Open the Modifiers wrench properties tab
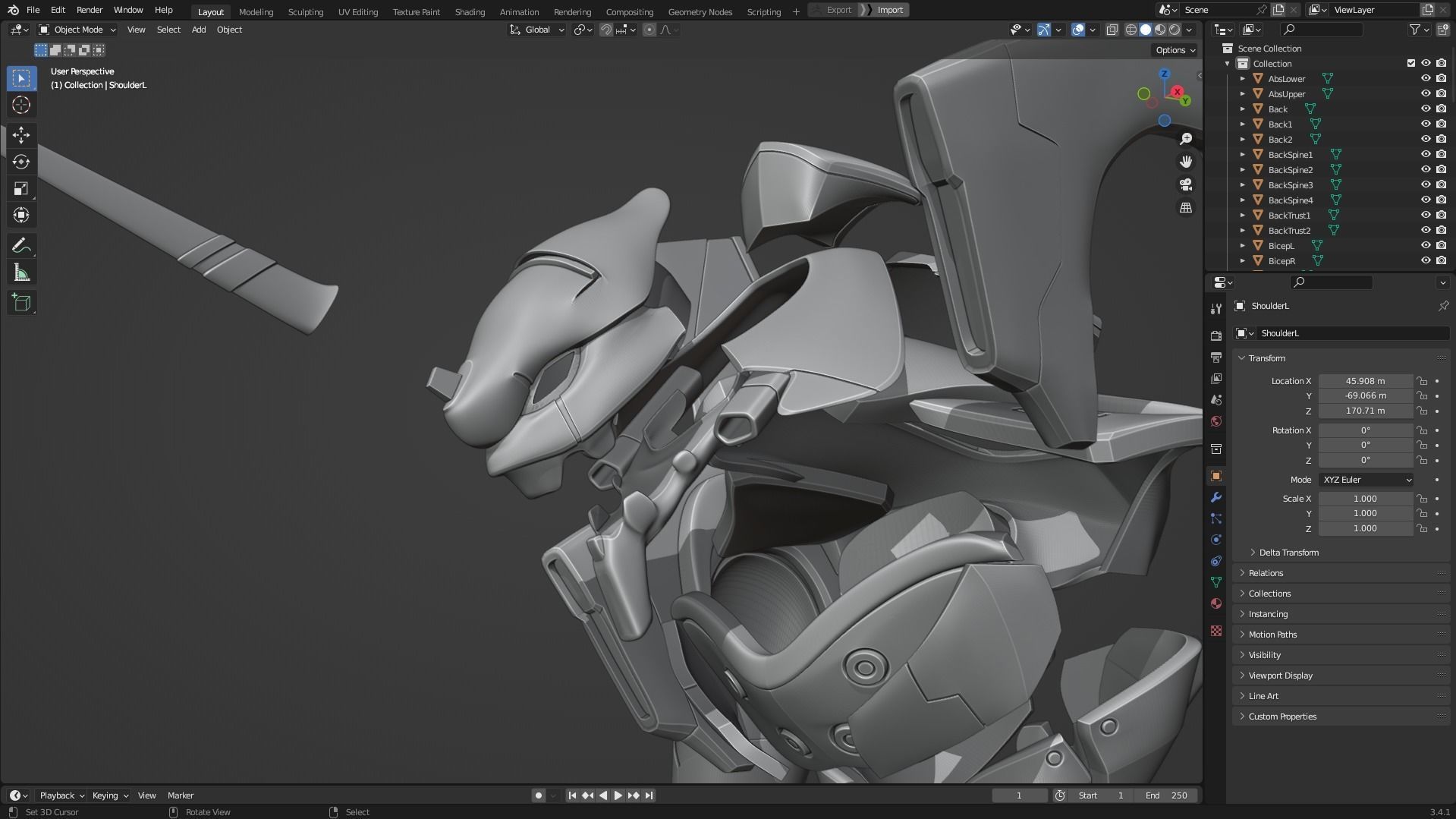Image resolution: width=1456 pixels, height=819 pixels. (x=1216, y=497)
